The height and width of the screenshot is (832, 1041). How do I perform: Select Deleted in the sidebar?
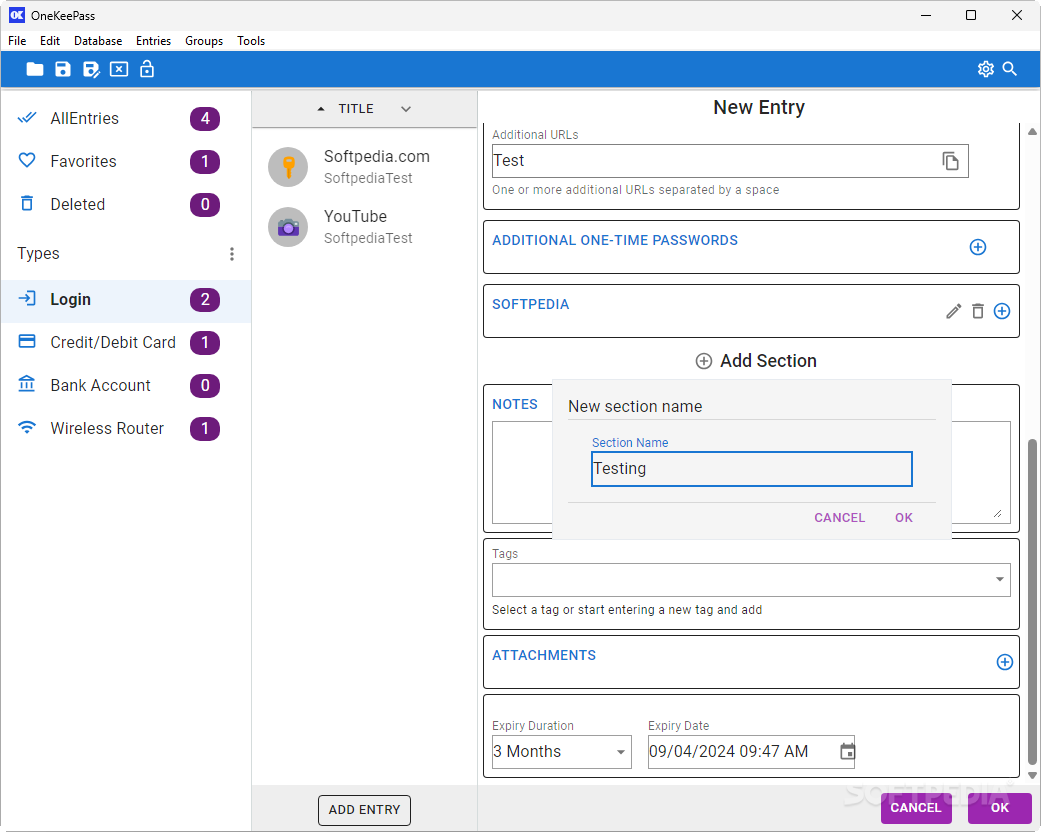pos(125,205)
